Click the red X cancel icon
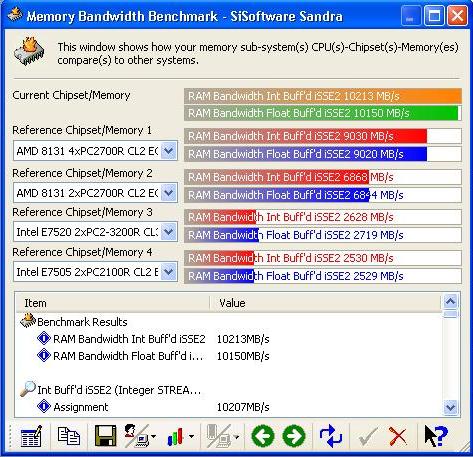The height and width of the screenshot is (457, 473). (x=398, y=436)
